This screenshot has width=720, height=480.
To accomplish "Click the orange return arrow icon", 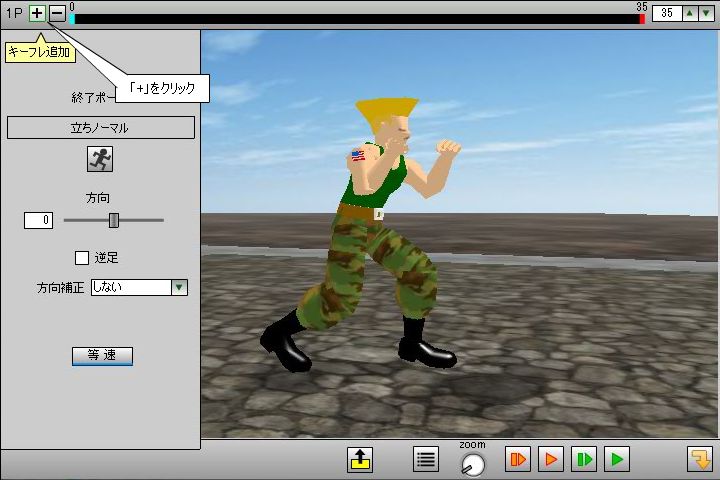I will [x=700, y=459].
